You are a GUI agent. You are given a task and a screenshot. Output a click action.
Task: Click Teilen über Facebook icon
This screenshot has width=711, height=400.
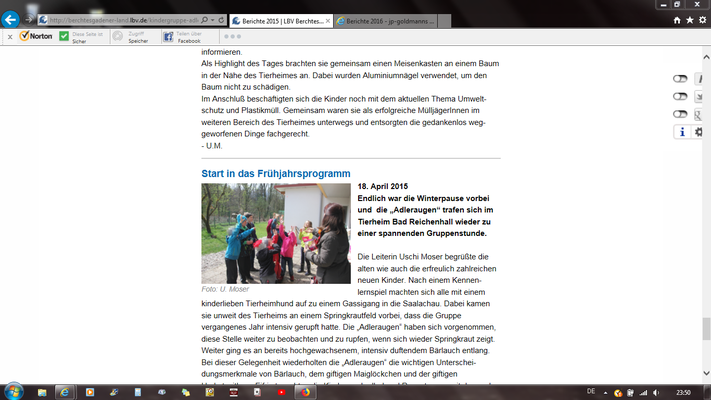[x=168, y=37]
